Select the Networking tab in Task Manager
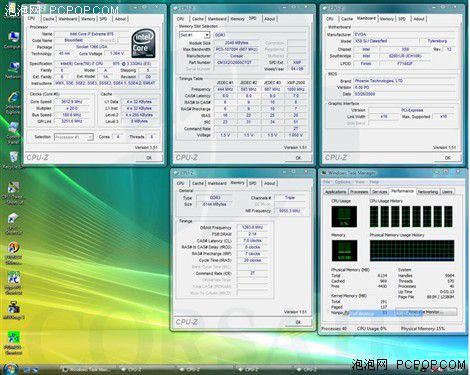Image resolution: width=470 pixels, height=375 pixels. click(x=428, y=192)
